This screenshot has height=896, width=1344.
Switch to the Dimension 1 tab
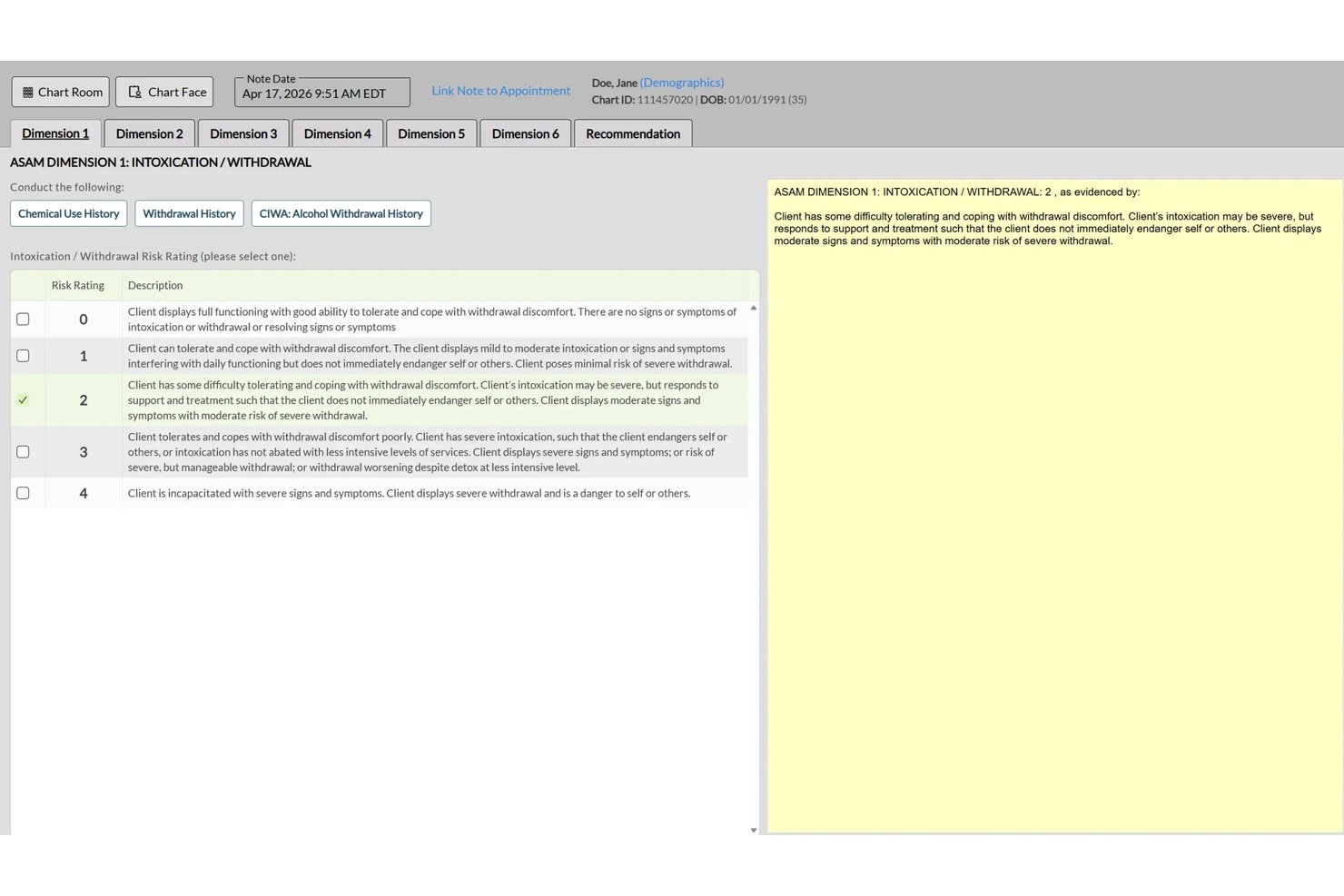coord(55,133)
